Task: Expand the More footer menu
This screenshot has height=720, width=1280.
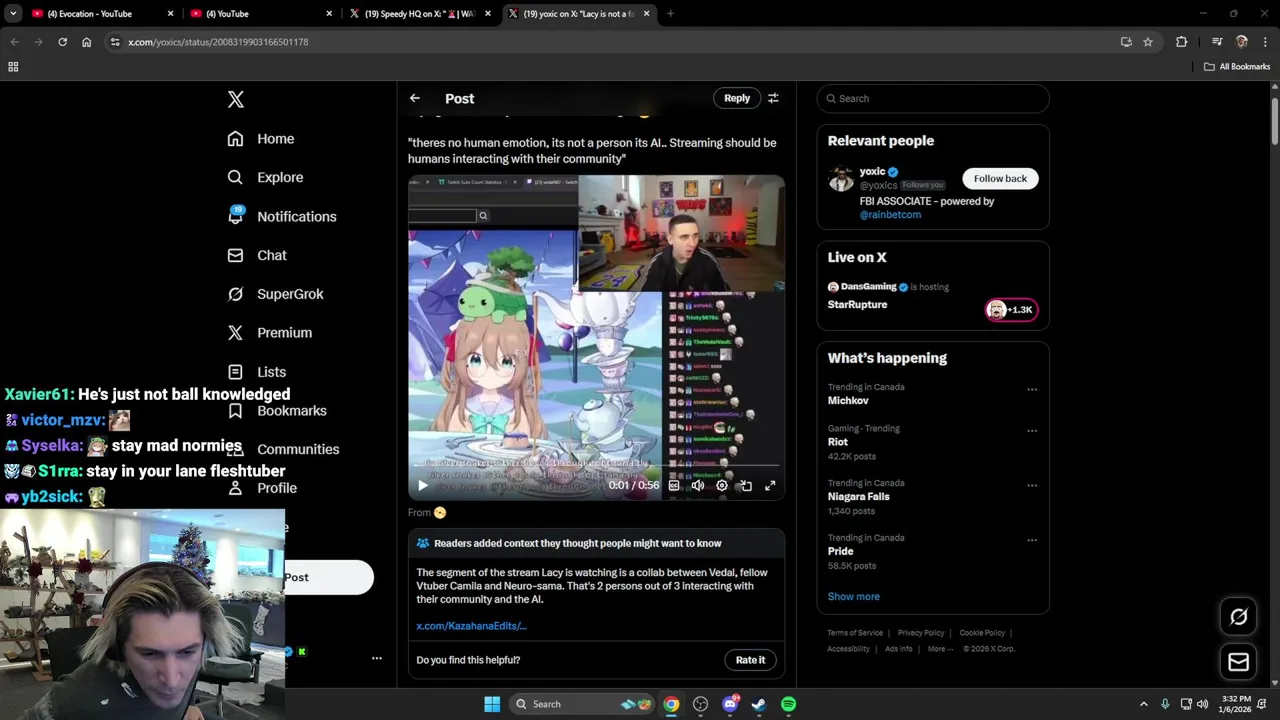Action: click(939, 649)
